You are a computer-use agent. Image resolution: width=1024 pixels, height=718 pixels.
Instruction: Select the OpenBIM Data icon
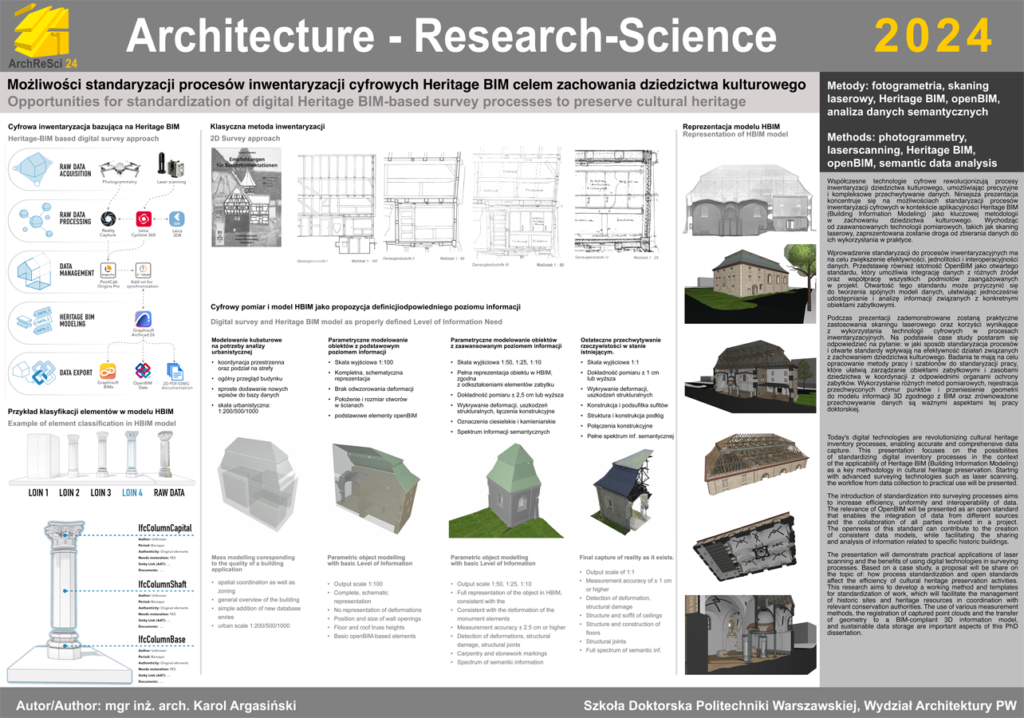(x=142, y=369)
